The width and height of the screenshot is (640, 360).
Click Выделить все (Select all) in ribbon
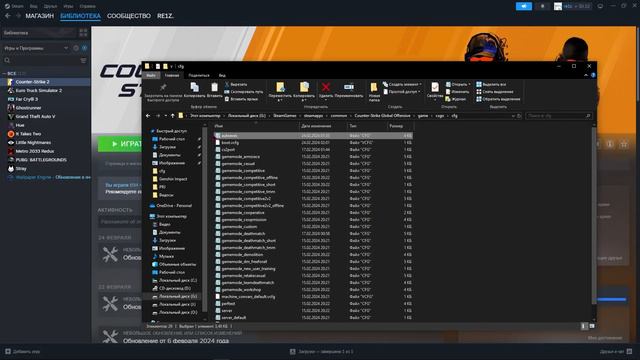pyautogui.click(x=491, y=84)
